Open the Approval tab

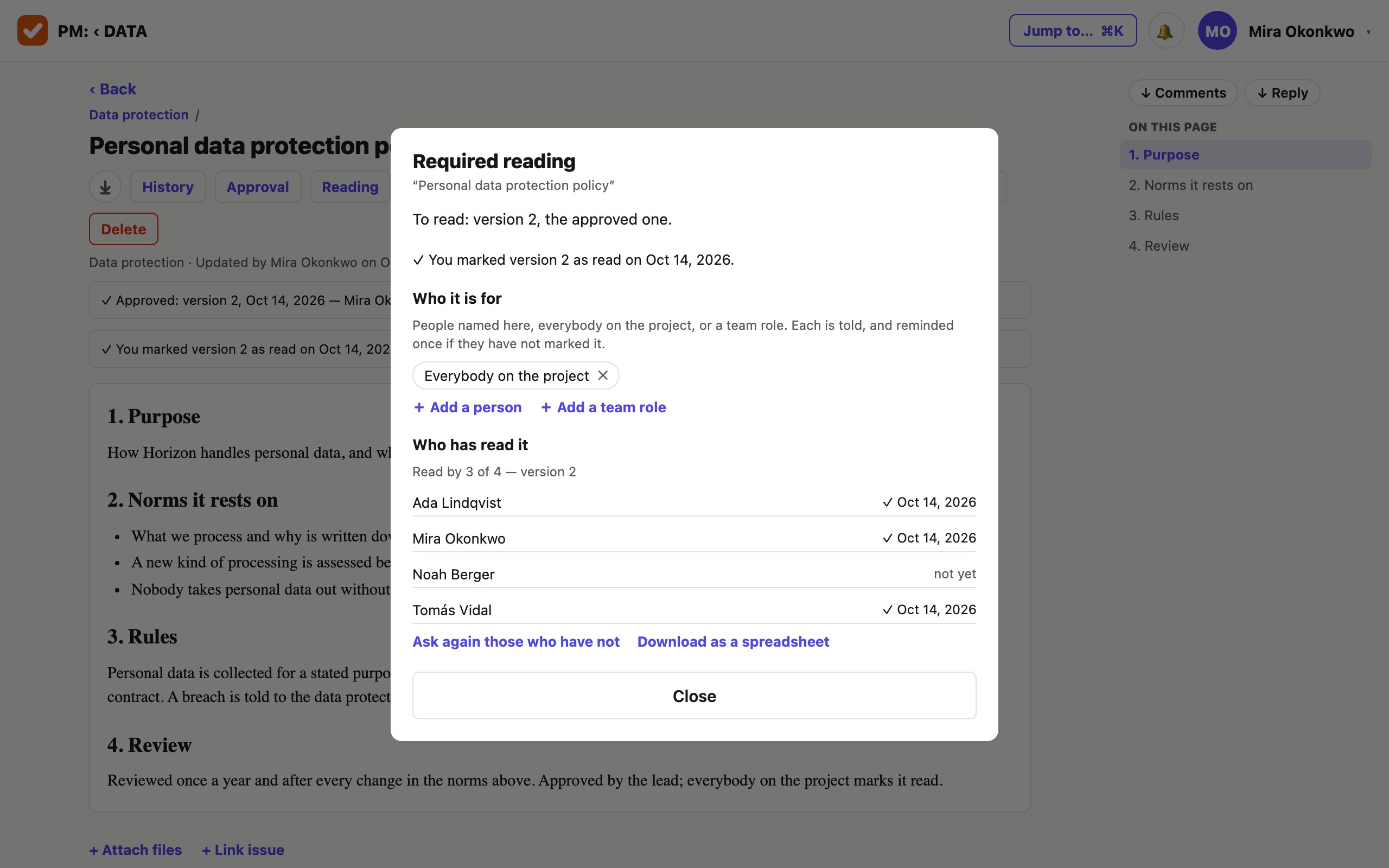pyautogui.click(x=258, y=187)
